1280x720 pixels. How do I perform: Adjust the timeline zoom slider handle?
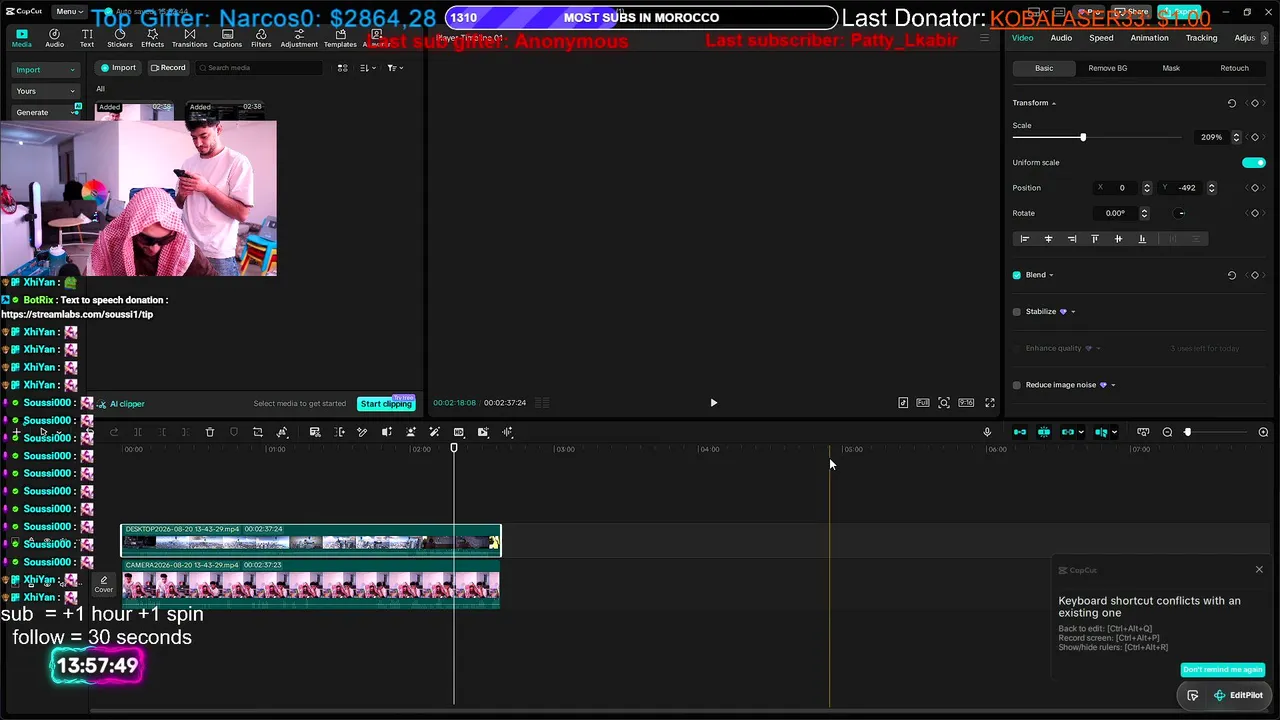1188,432
